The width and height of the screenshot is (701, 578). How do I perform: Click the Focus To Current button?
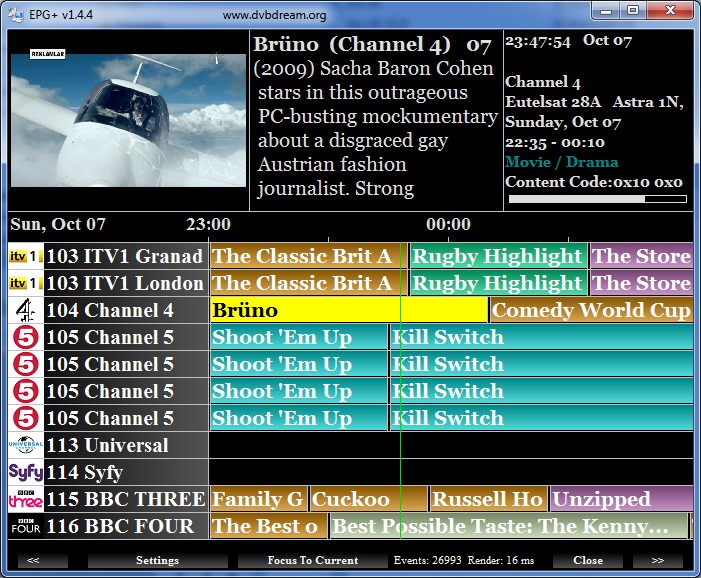(x=312, y=561)
